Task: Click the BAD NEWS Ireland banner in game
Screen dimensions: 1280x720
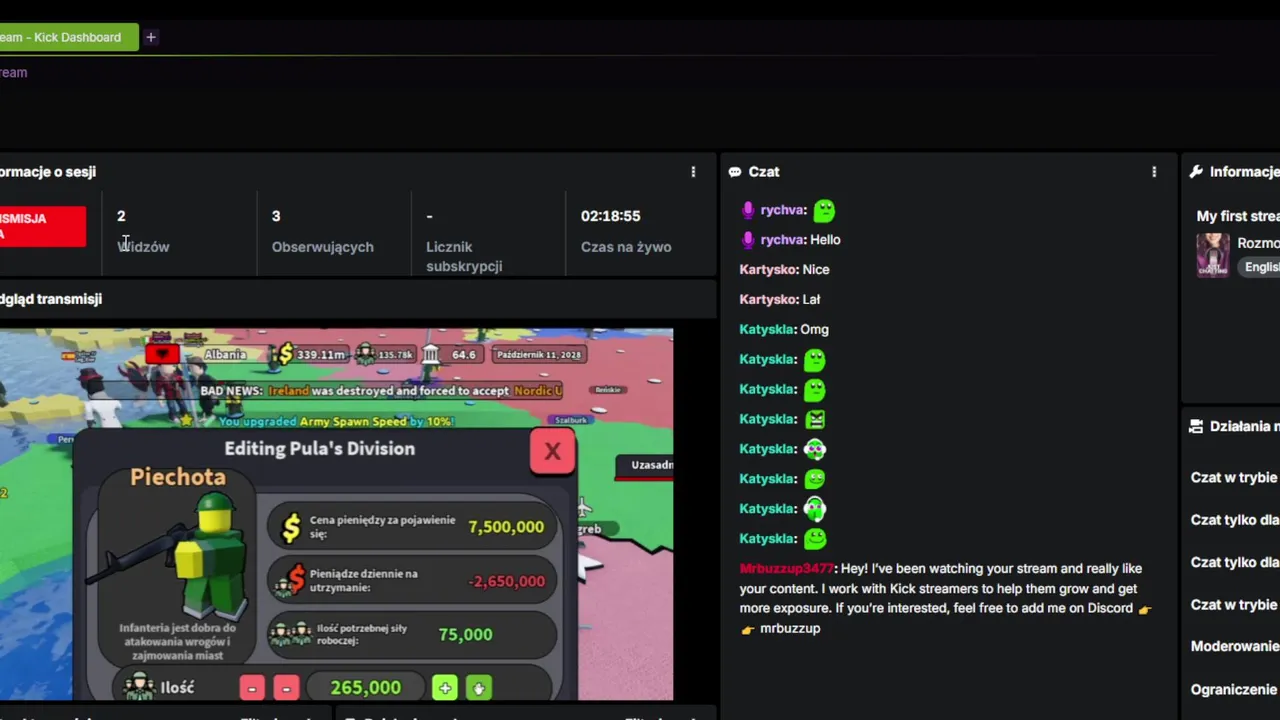Action: point(380,391)
